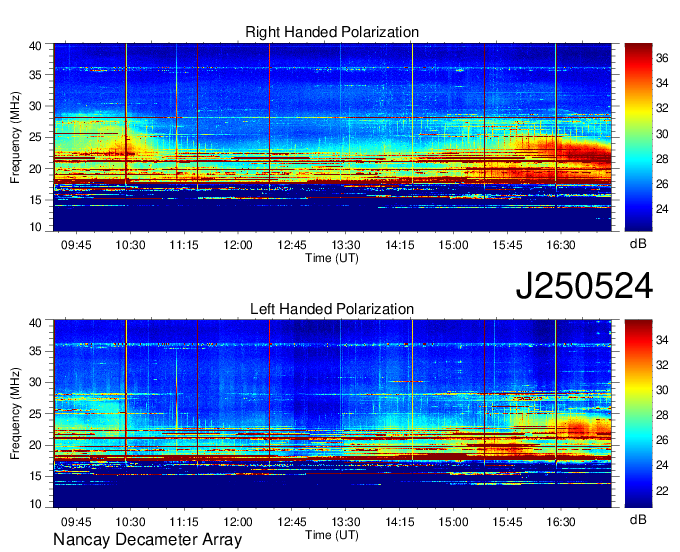Click the left-handed plot's dB color bar
The width and height of the screenshot is (680, 552).
click(x=638, y=414)
